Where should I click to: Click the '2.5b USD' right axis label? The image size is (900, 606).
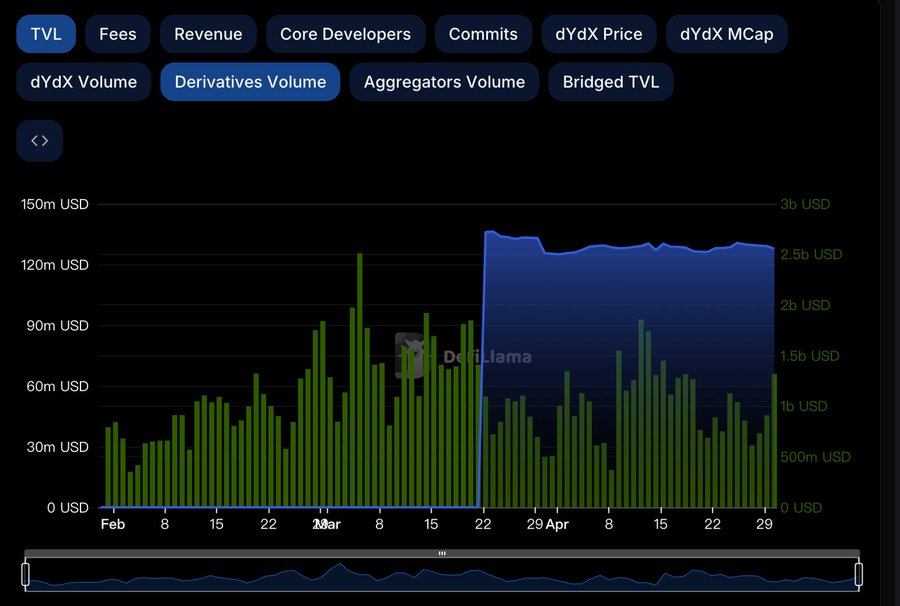[811, 254]
